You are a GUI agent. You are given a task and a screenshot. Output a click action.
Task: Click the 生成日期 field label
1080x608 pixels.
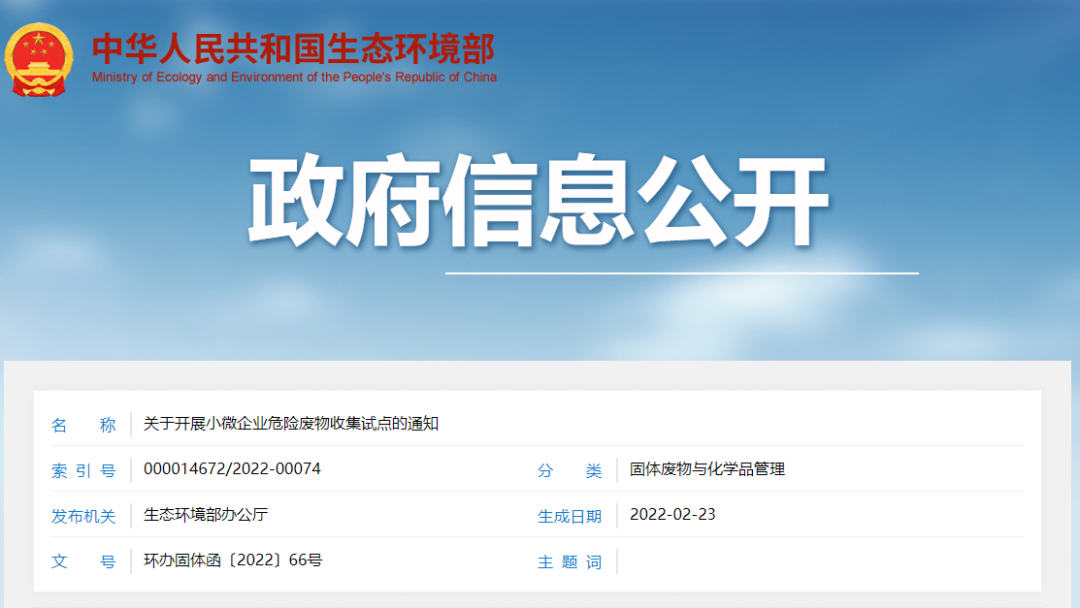(570, 517)
